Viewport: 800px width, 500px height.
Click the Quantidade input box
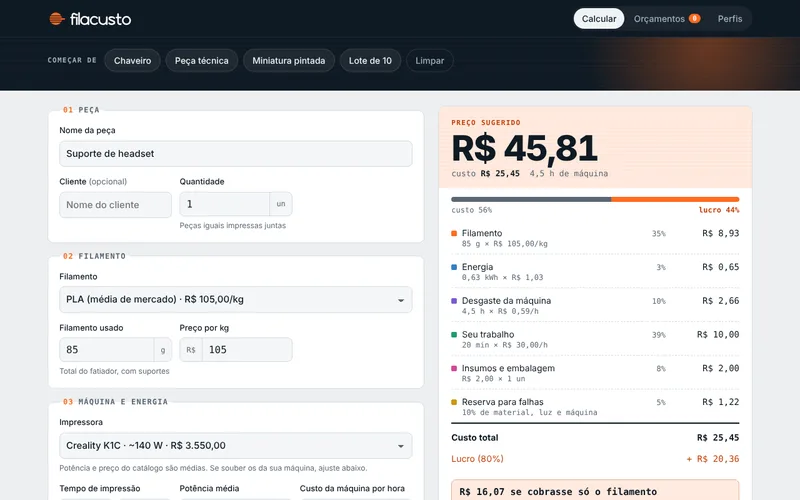(x=224, y=204)
